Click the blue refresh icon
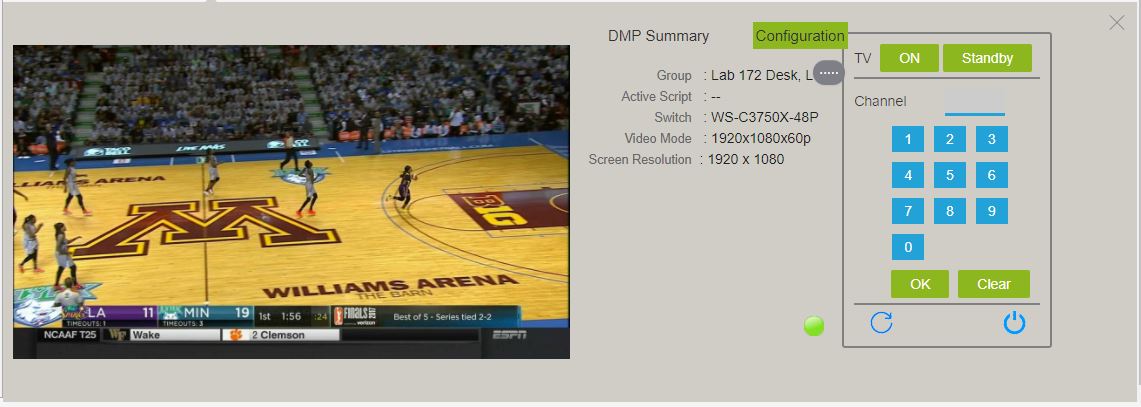 881,323
